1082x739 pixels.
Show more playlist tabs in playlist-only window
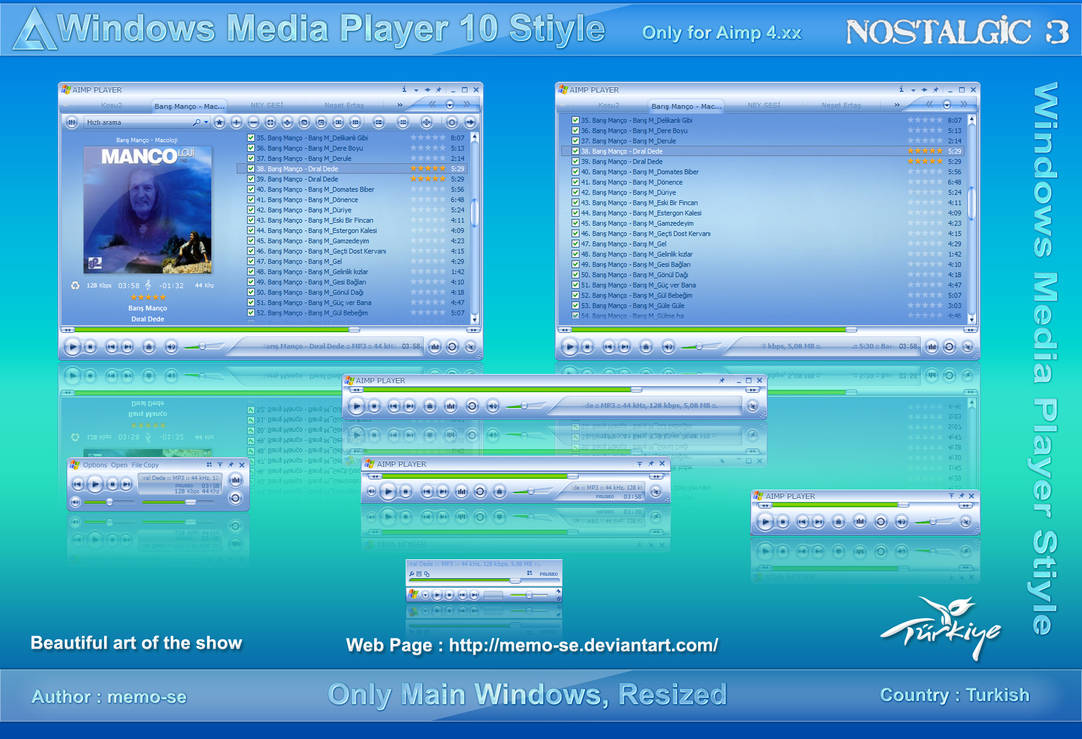tap(896, 105)
